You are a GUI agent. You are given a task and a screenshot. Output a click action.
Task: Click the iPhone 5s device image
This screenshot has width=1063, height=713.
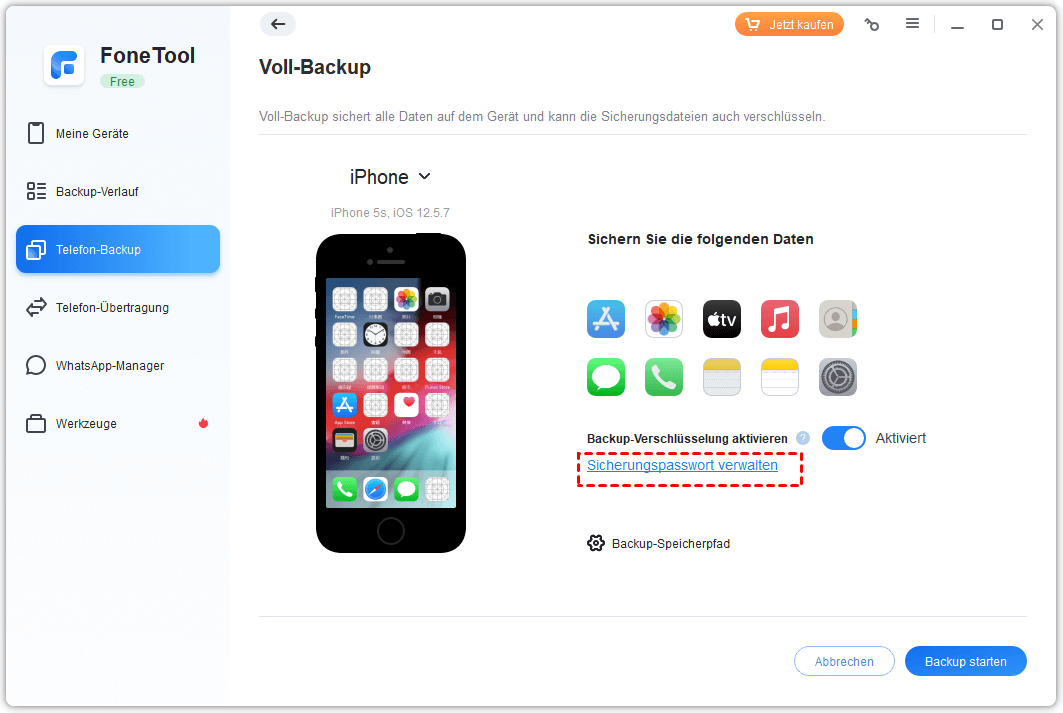click(x=390, y=393)
